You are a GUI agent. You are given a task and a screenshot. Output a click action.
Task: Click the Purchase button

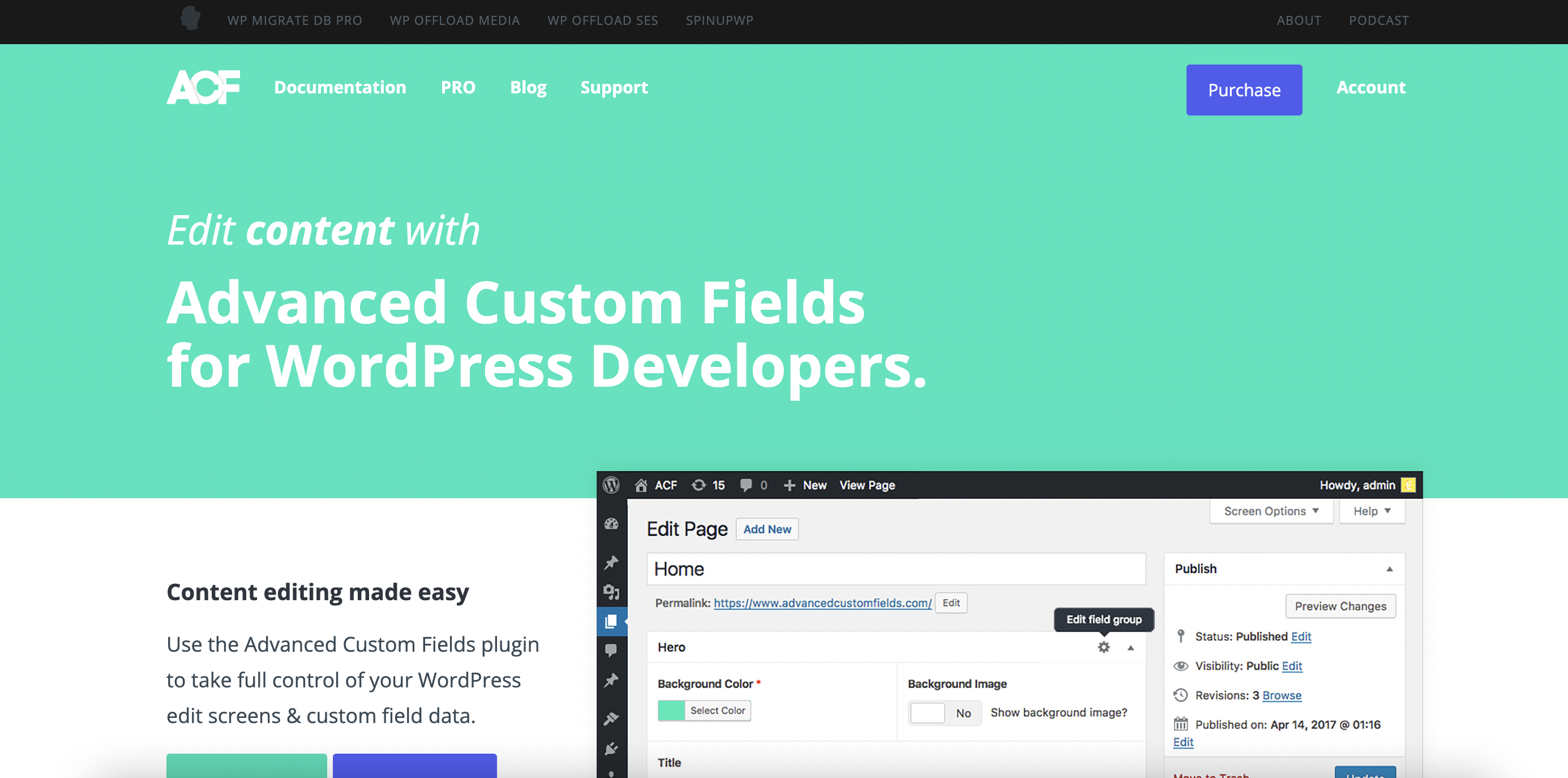click(1244, 89)
